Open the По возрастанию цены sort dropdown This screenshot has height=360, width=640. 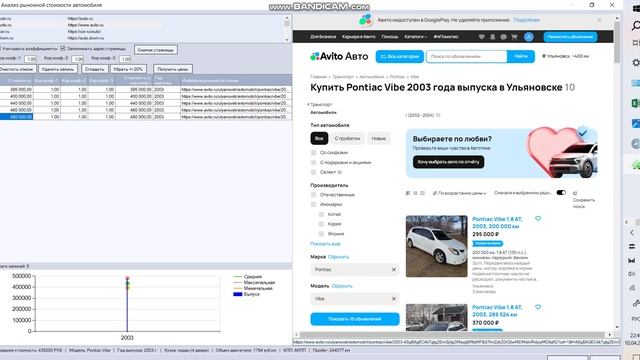[x=460, y=193]
